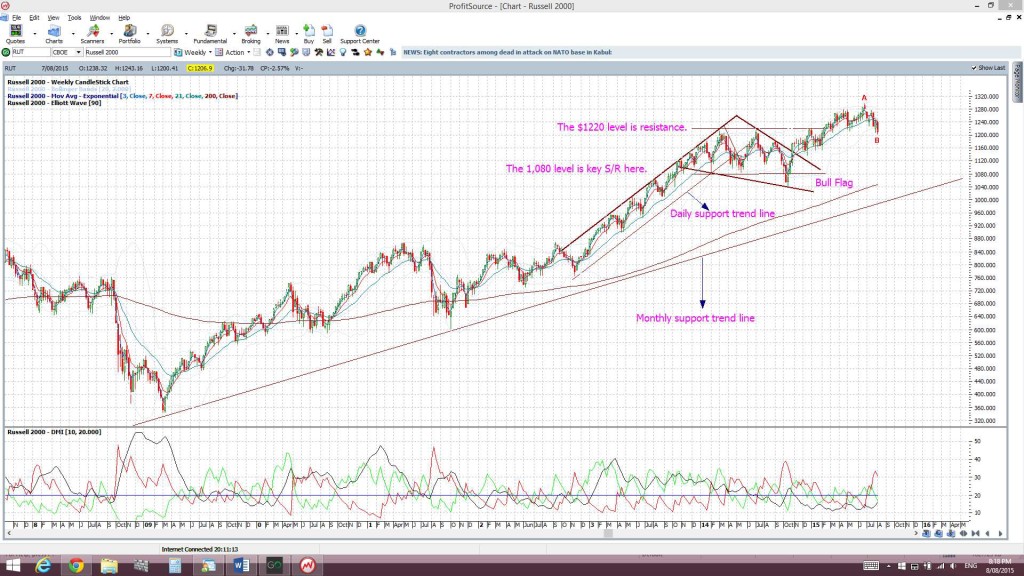
Task: Click the horizontal chart scrollbar thumb
Action: click(608, 534)
